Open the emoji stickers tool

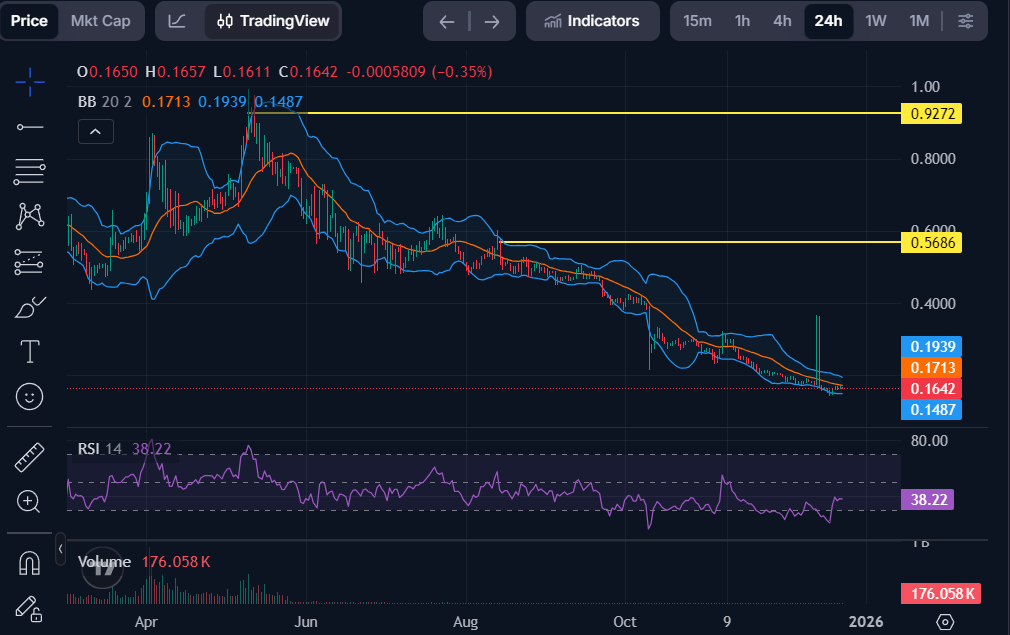tap(29, 396)
